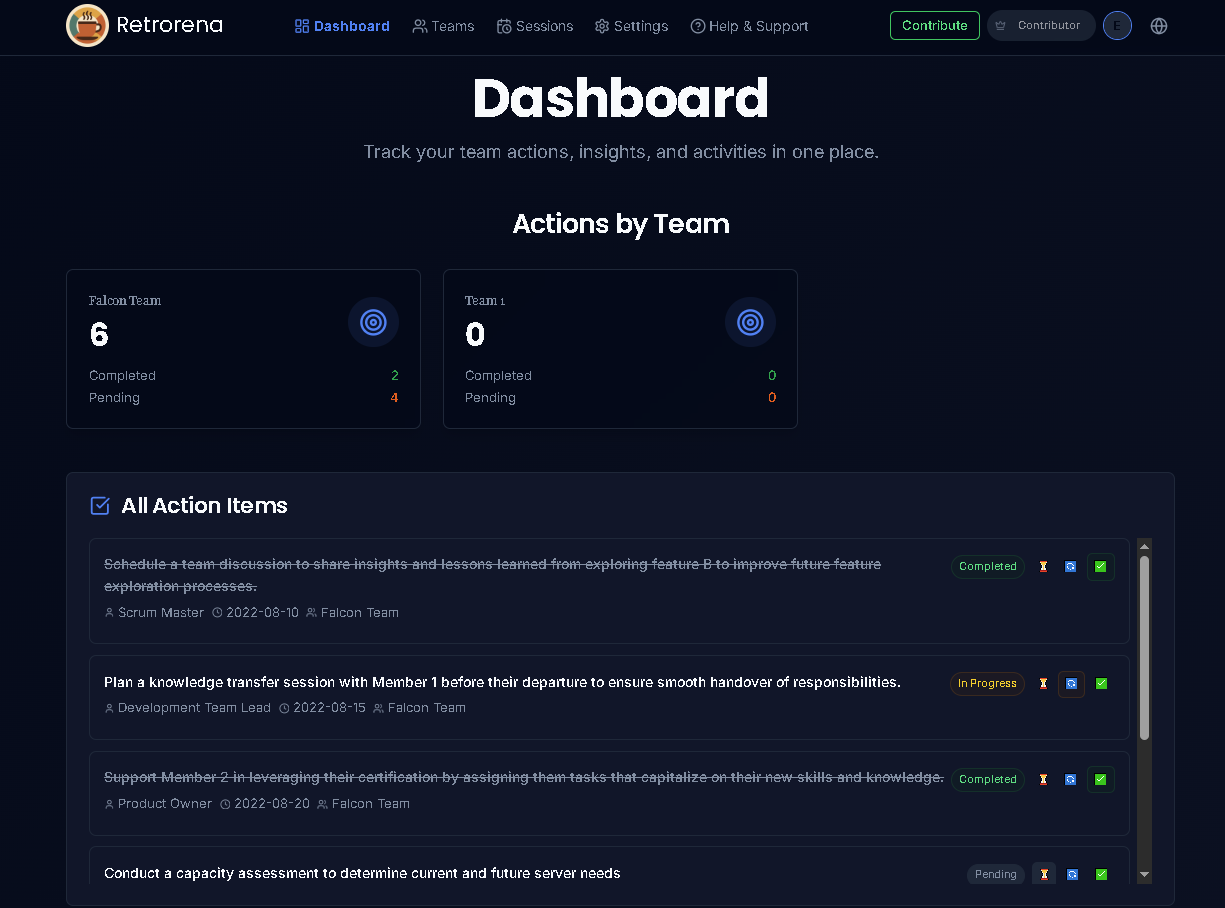The height and width of the screenshot is (908, 1225).
Task: Click the target icon on Falcon Team card
Action: (373, 322)
